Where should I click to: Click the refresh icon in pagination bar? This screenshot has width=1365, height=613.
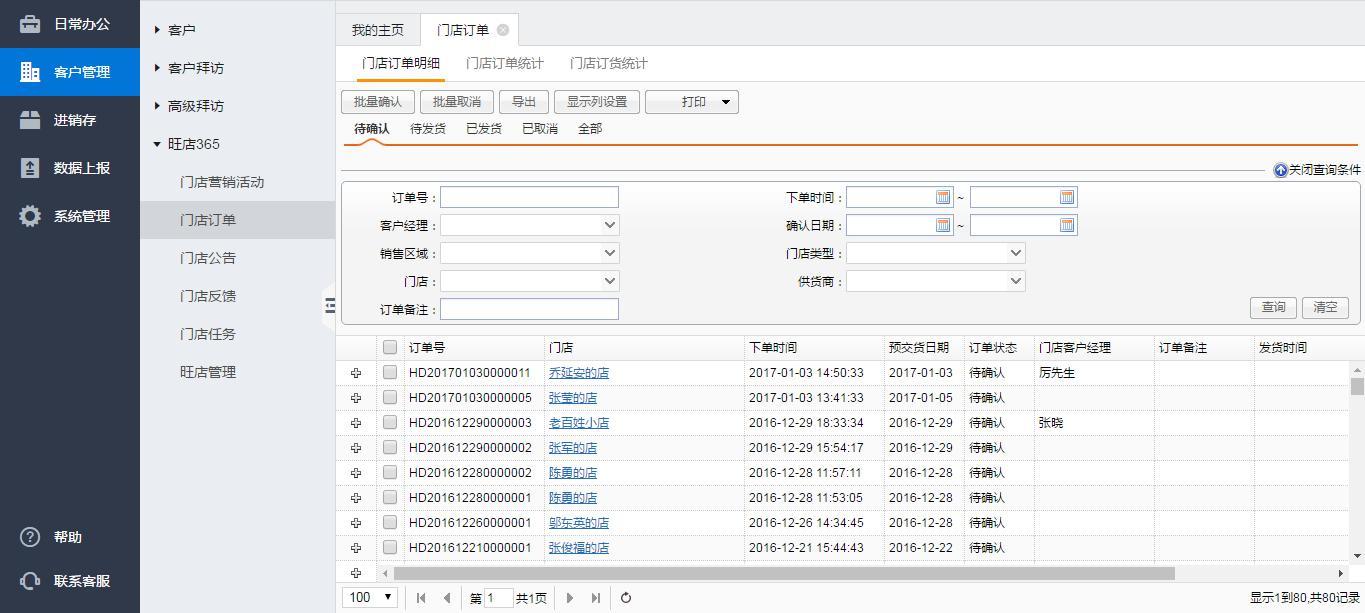pyautogui.click(x=626, y=598)
